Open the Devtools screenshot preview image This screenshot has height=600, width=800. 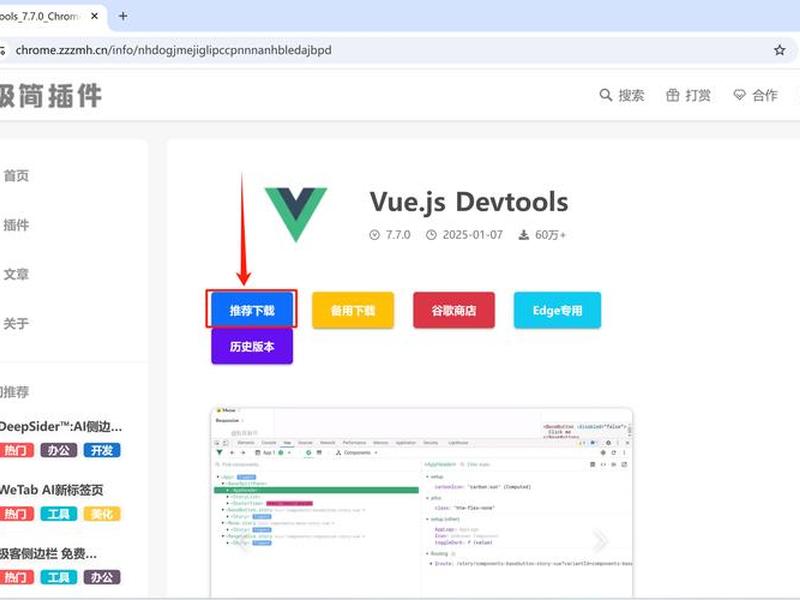pos(422,503)
